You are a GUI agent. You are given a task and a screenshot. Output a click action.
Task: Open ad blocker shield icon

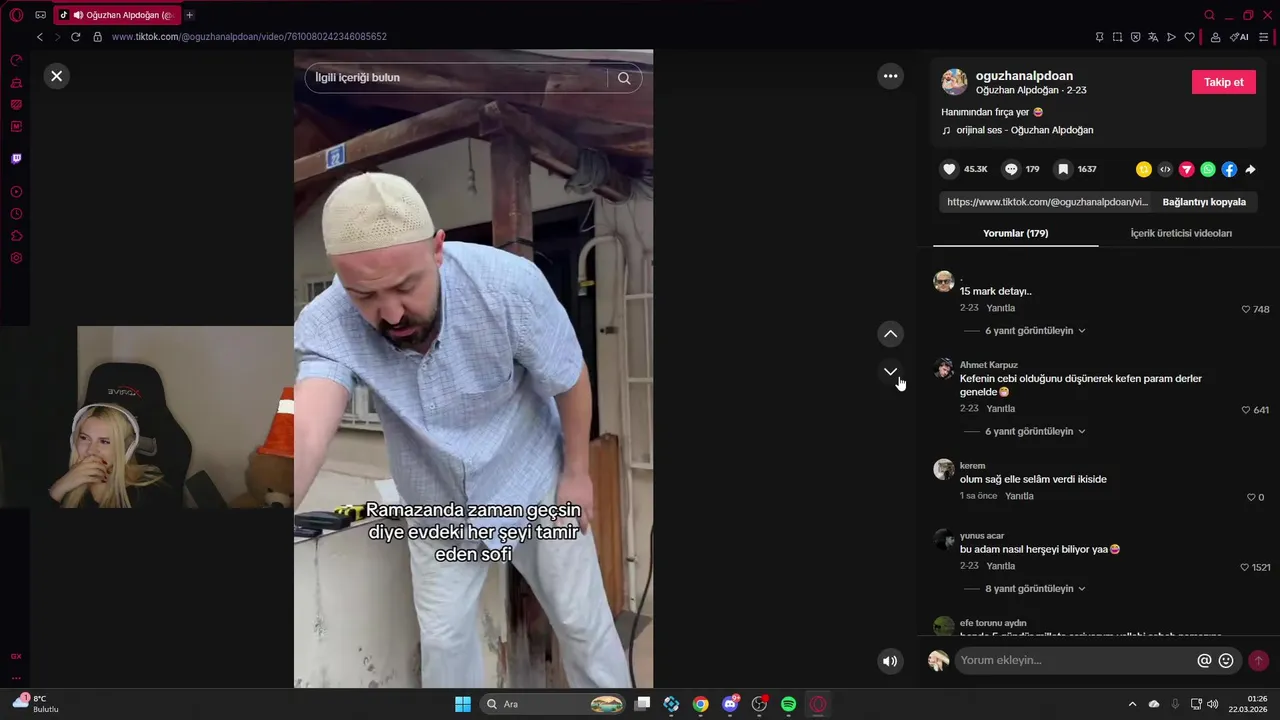pyautogui.click(x=1135, y=37)
